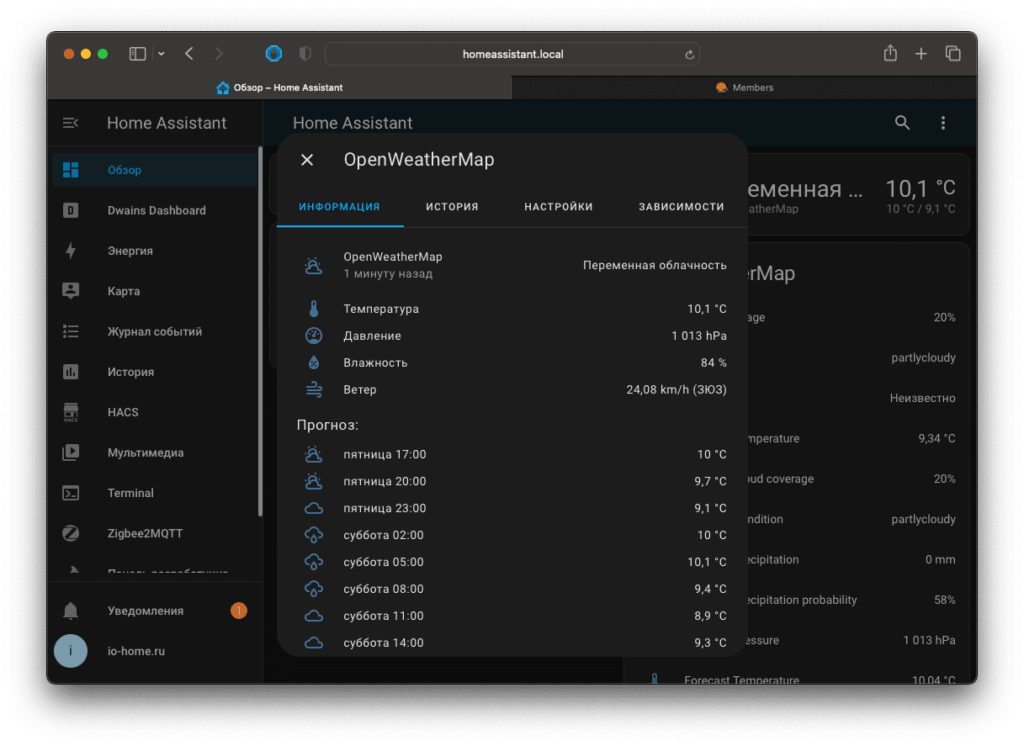Switch to the Зависимости tab
The image size is (1024, 746).
(681, 206)
